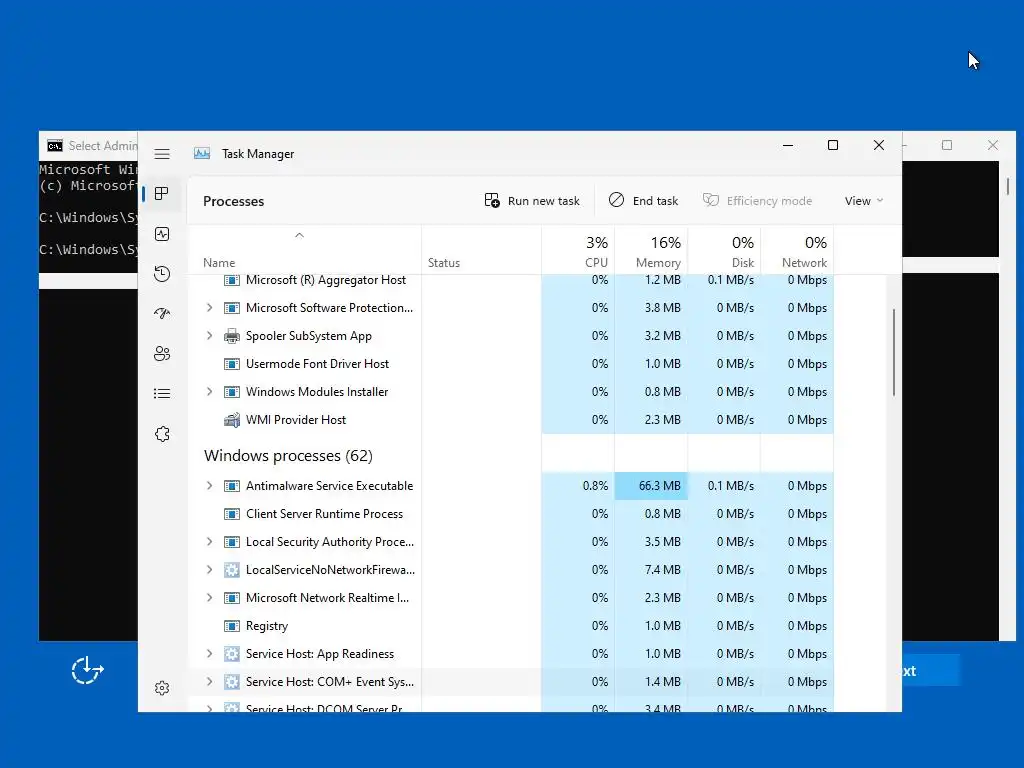Click the WMI Provider Host icon
The width and height of the screenshot is (1024, 768).
pos(232,420)
